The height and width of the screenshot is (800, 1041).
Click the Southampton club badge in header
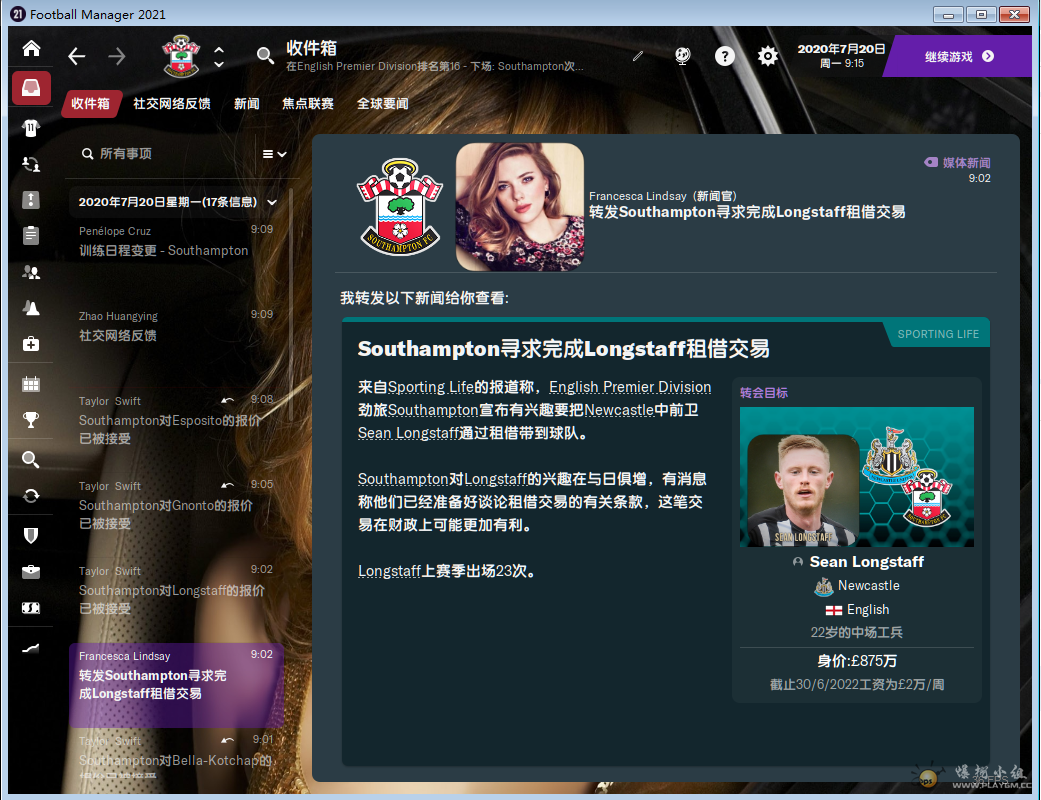181,56
